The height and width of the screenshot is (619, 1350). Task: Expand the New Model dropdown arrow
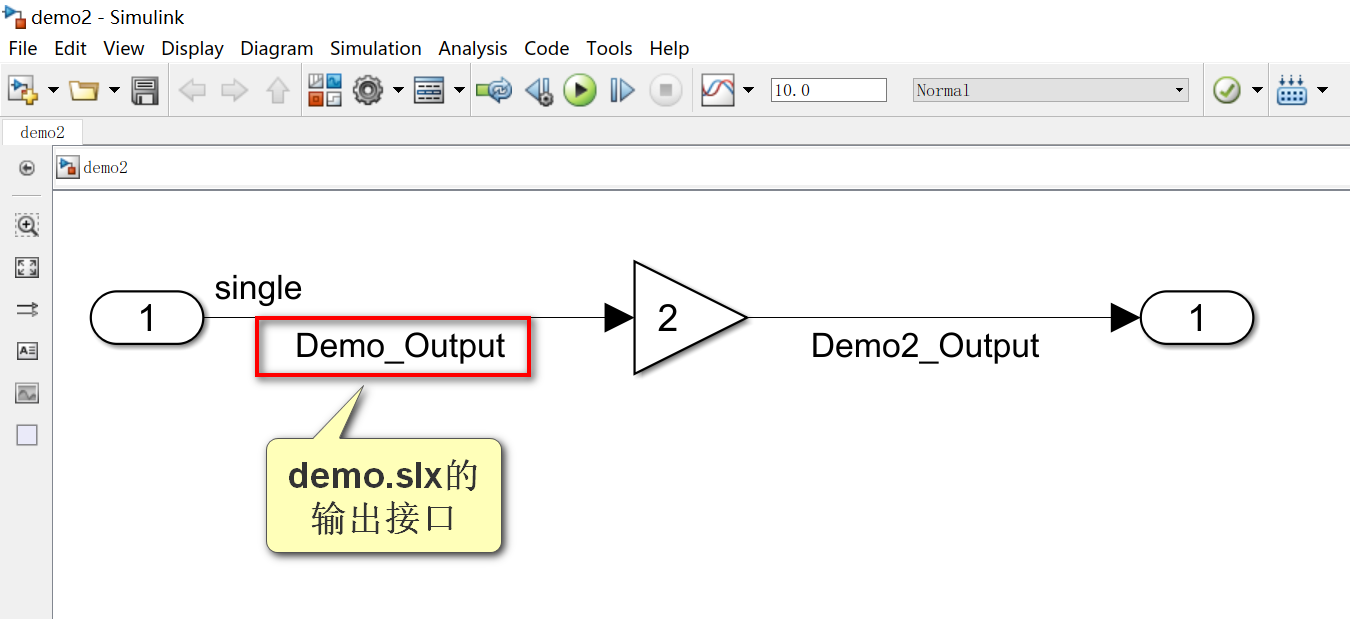(53, 90)
